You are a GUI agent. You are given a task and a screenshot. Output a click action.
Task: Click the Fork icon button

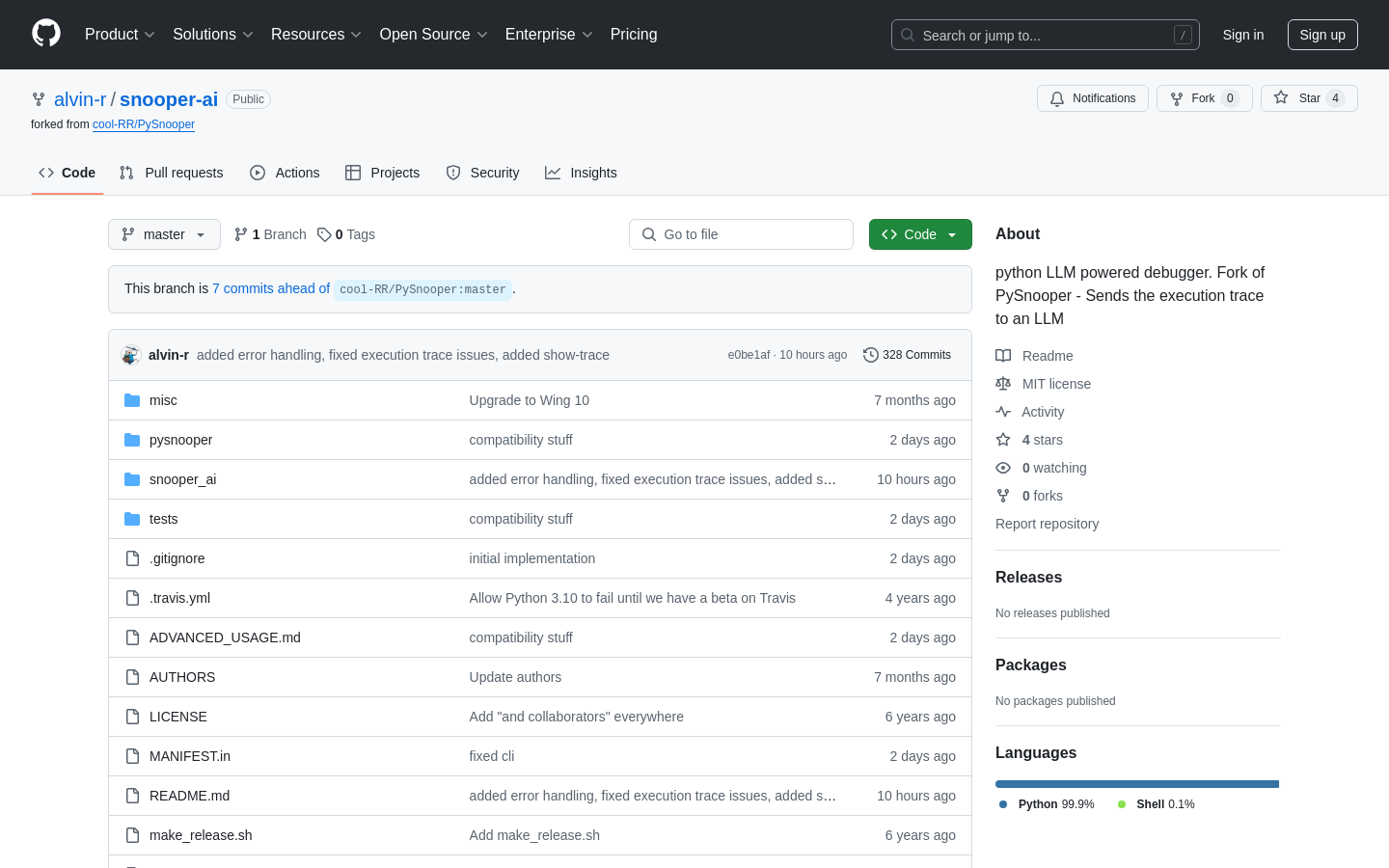1177,98
